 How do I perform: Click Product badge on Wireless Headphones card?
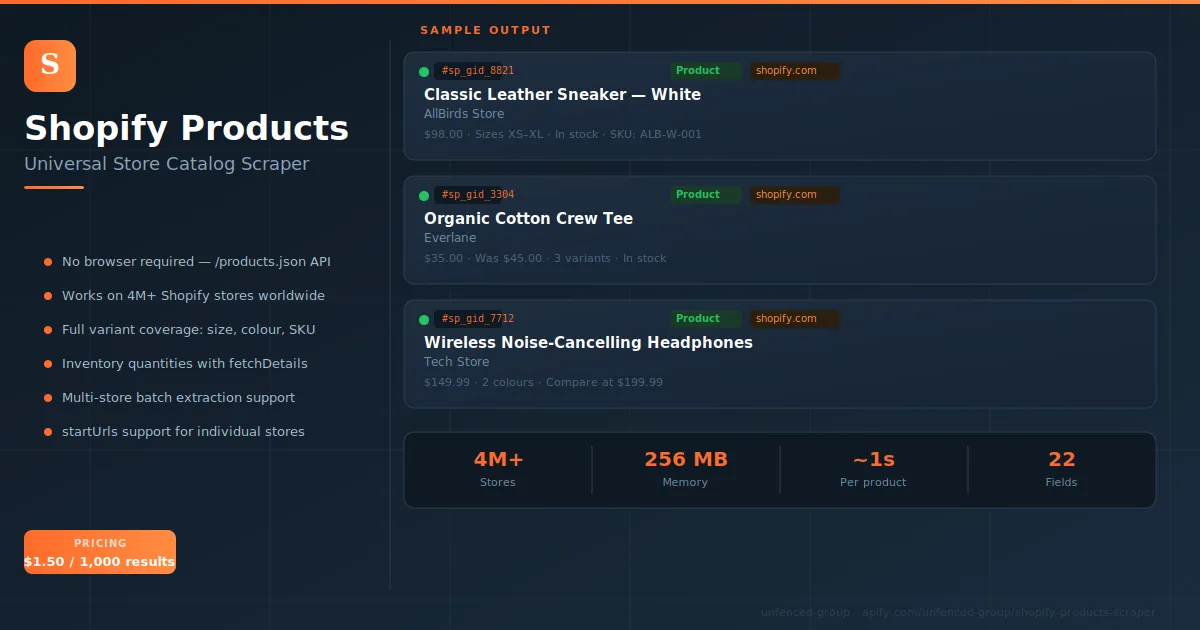706,319
